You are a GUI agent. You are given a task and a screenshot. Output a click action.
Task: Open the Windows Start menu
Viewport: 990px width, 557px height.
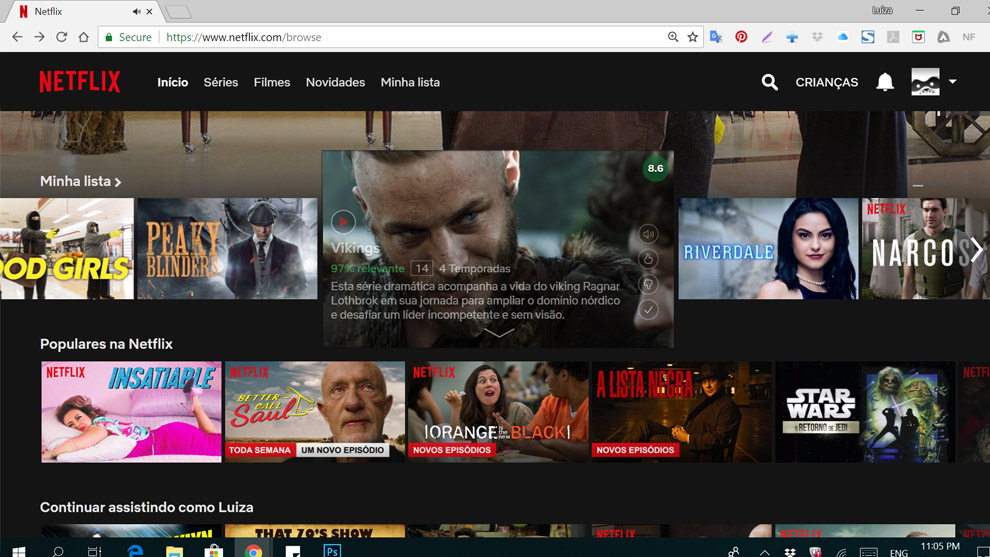coord(18,551)
